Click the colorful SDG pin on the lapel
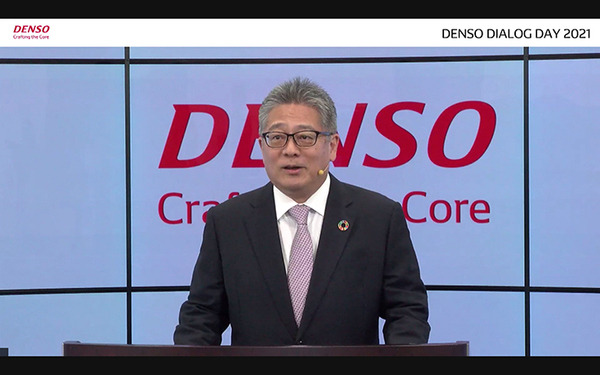 tap(343, 225)
